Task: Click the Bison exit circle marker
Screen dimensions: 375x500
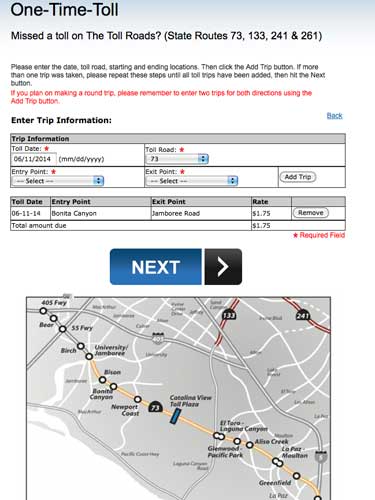Action: point(102,380)
